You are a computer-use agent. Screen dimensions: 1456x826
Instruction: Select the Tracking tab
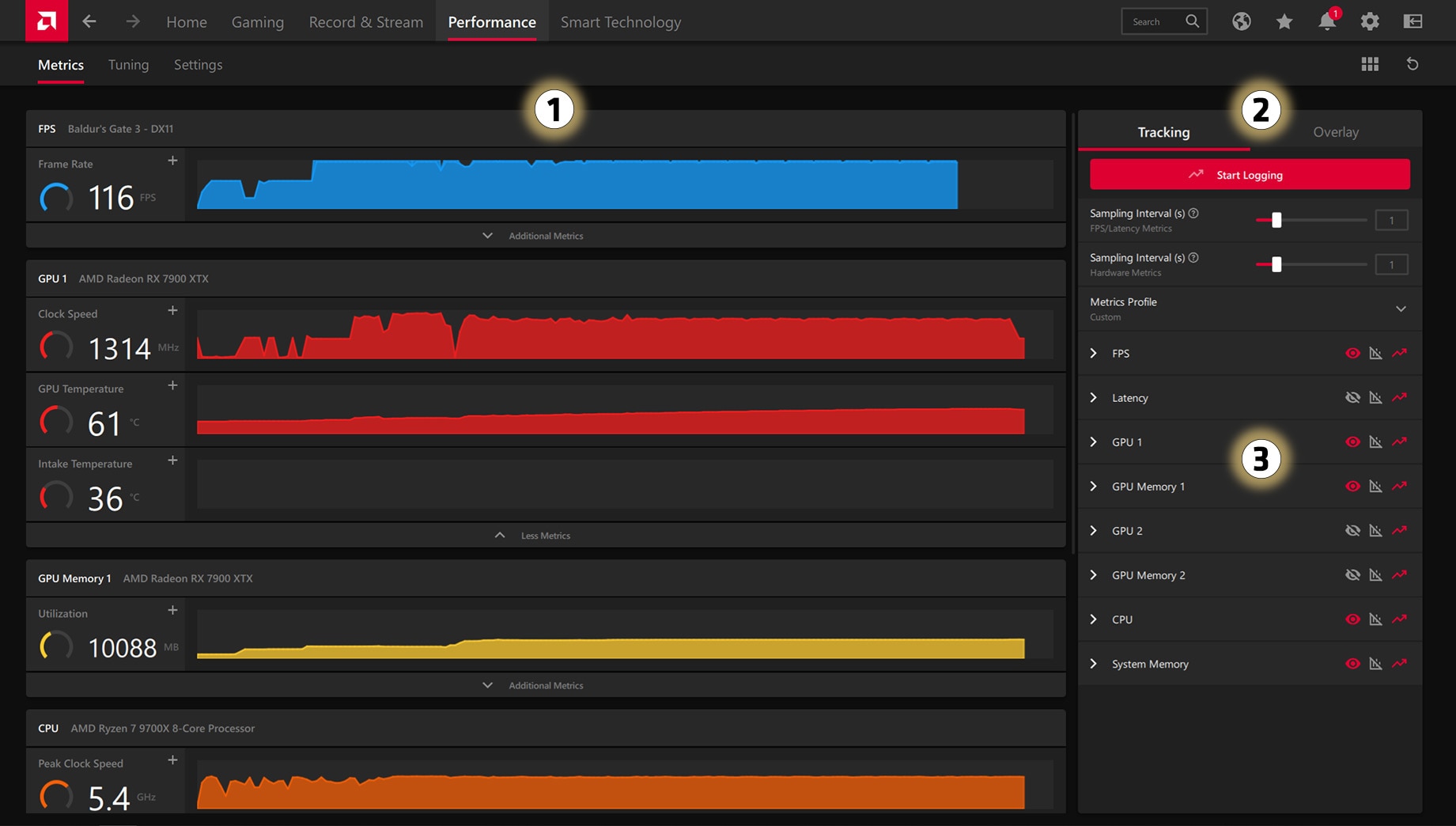pyautogui.click(x=1163, y=131)
